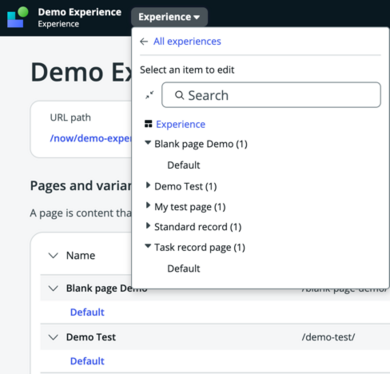Expand the Demo Test (1) node

[x=148, y=185]
